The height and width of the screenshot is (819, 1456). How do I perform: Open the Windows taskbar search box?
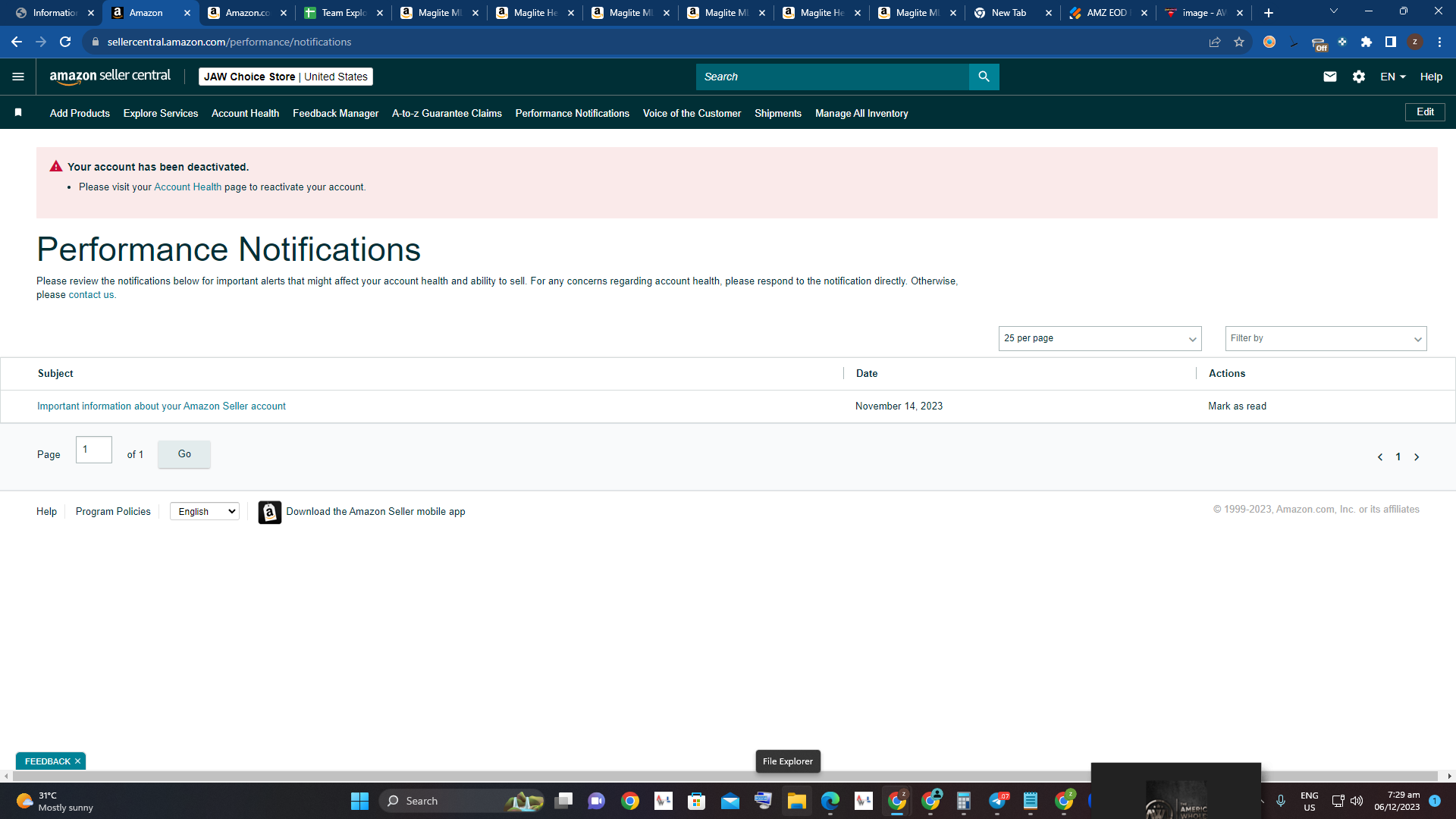[461, 801]
